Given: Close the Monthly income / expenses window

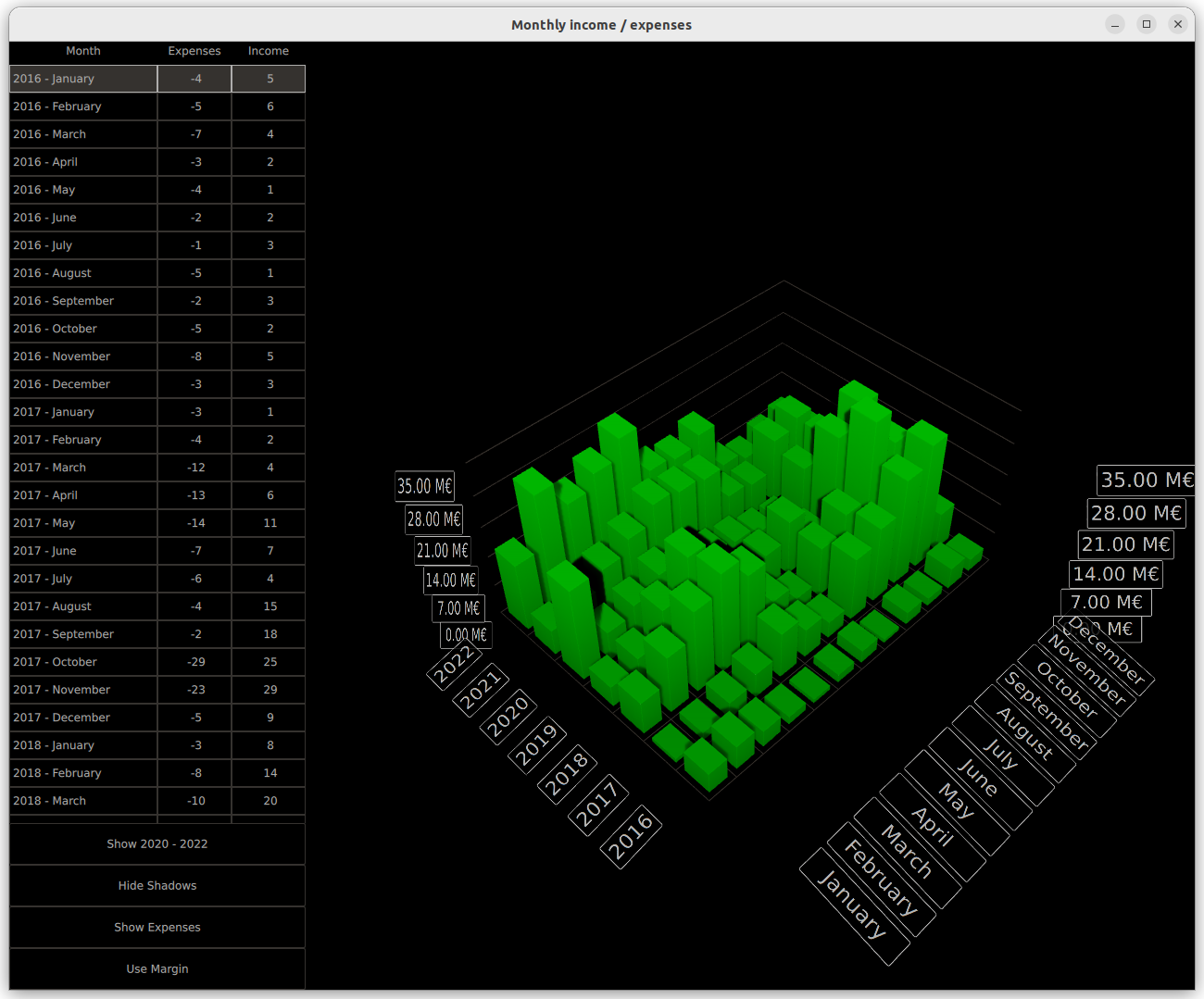Looking at the screenshot, I should (x=1178, y=24).
